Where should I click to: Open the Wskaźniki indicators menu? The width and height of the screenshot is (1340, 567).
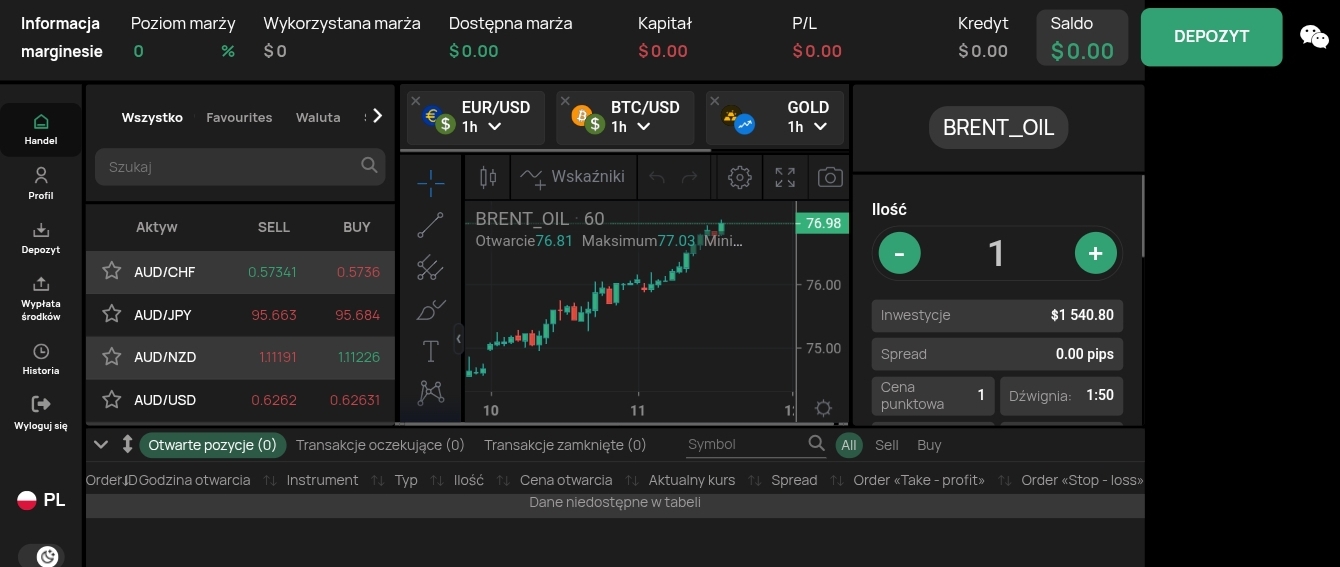(x=575, y=177)
